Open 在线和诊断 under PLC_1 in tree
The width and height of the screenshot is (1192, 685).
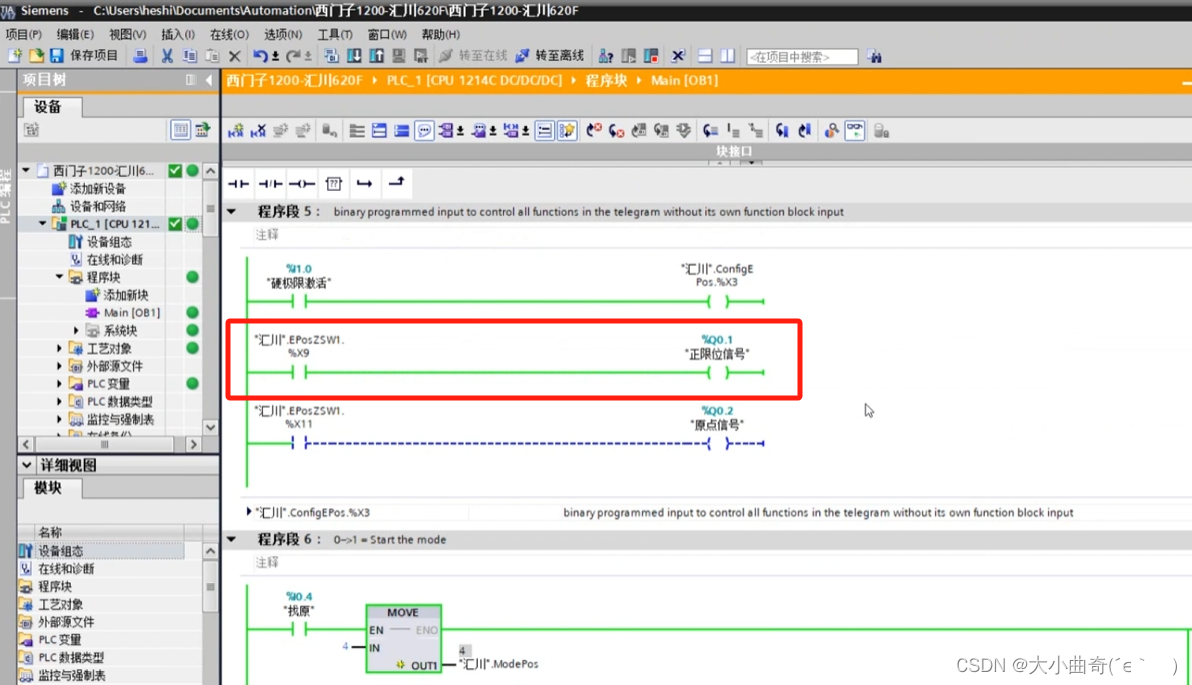114,259
